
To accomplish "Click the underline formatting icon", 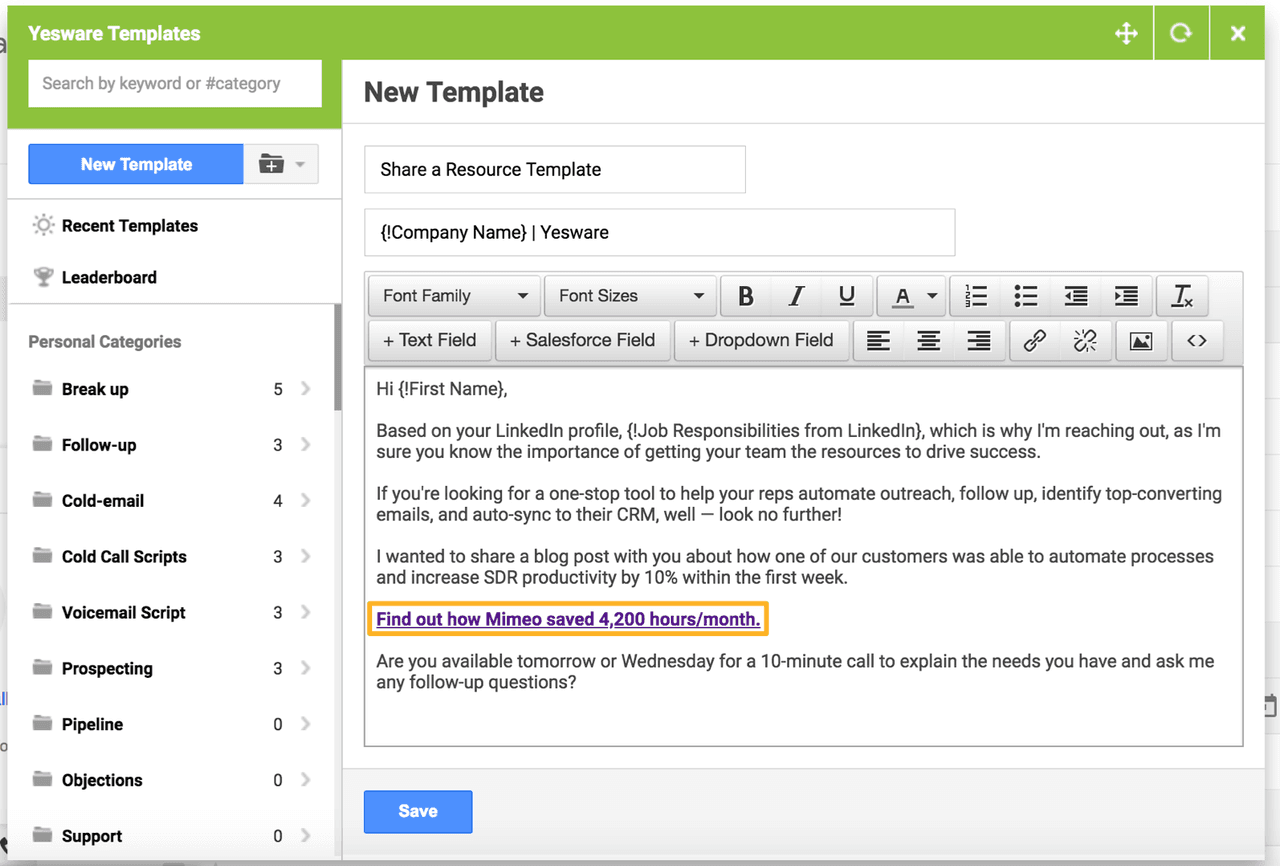I will (847, 296).
